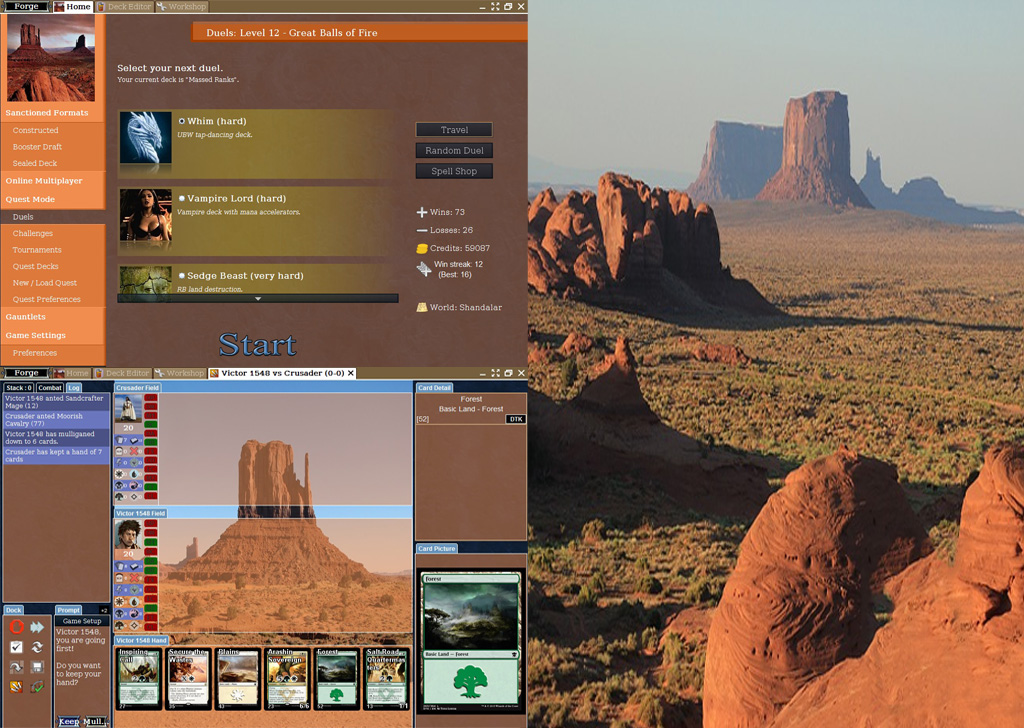Click the red concede icon in the Dock
Screen dimensions: 1024x728
[x=16, y=627]
